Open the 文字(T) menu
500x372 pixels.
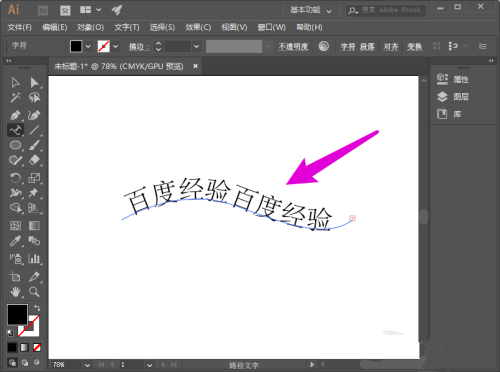tap(127, 27)
